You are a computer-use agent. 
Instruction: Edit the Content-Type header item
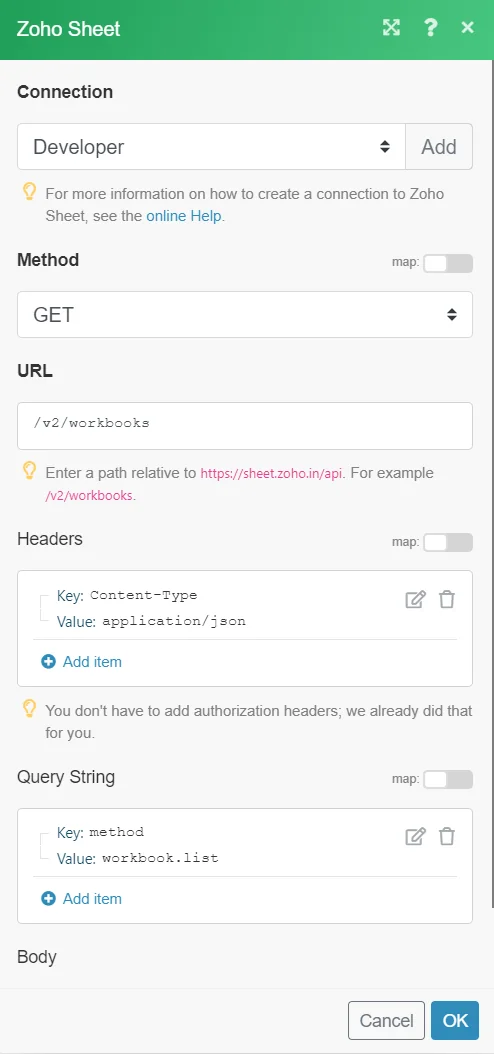coord(415,599)
